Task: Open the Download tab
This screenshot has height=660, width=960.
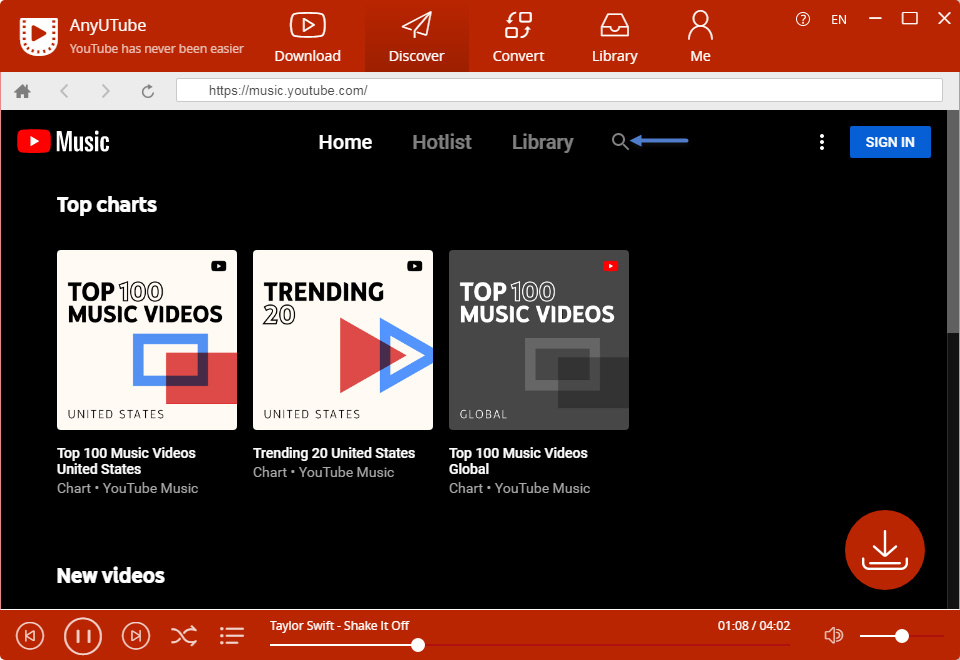Action: tap(307, 38)
